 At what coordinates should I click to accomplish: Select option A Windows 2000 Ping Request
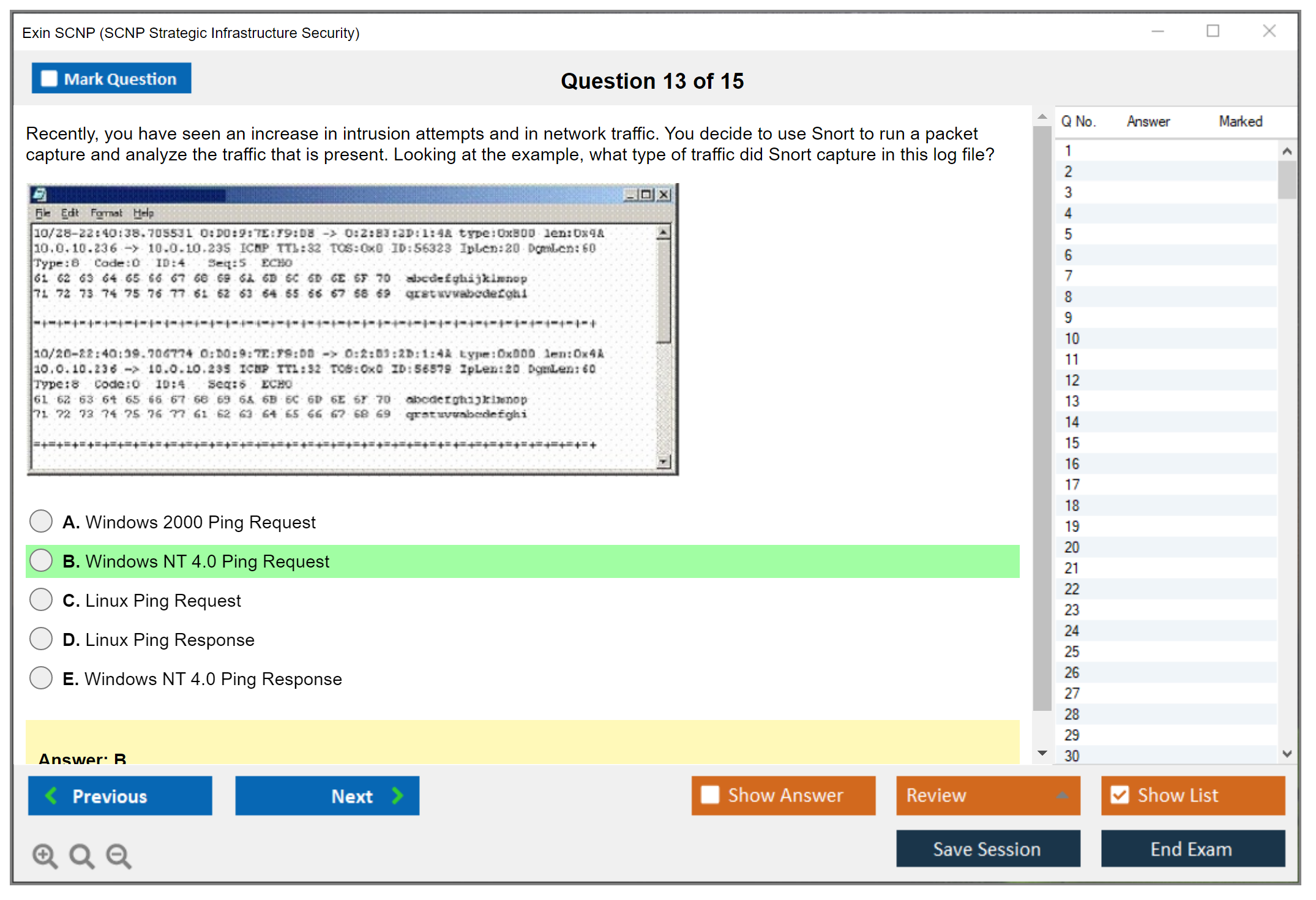pyautogui.click(x=41, y=522)
